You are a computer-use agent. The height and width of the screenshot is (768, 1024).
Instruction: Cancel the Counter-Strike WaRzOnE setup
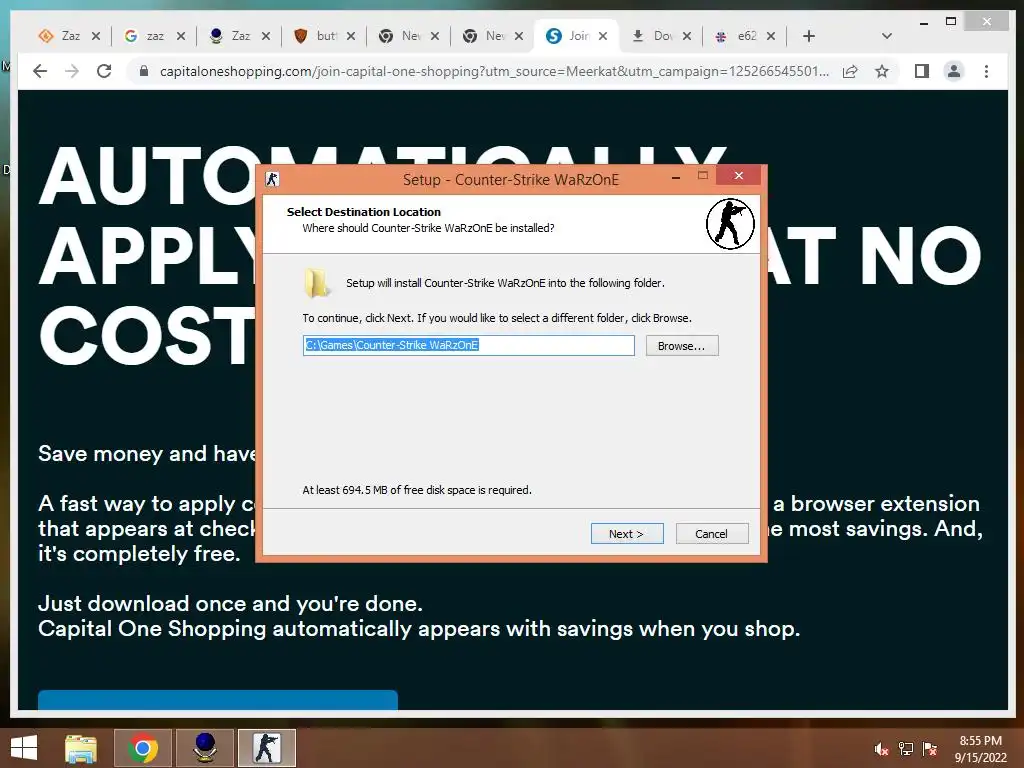712,534
